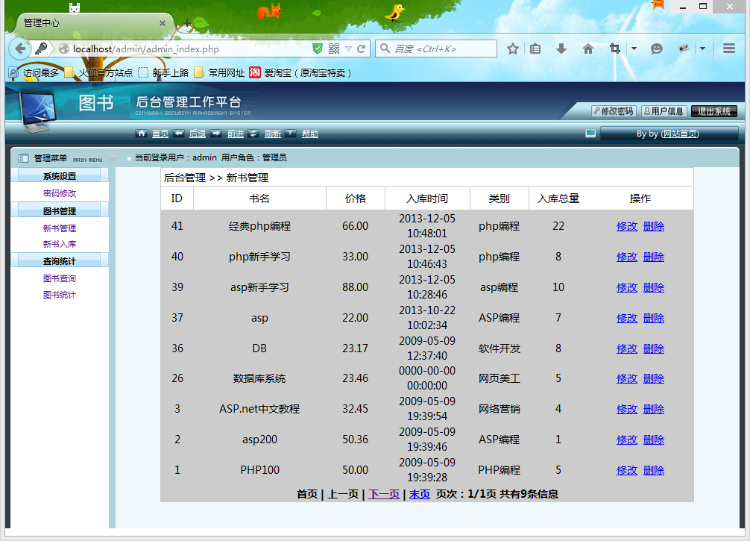
Task: Click the QR code icon in address bar
Action: pyautogui.click(x=334, y=48)
